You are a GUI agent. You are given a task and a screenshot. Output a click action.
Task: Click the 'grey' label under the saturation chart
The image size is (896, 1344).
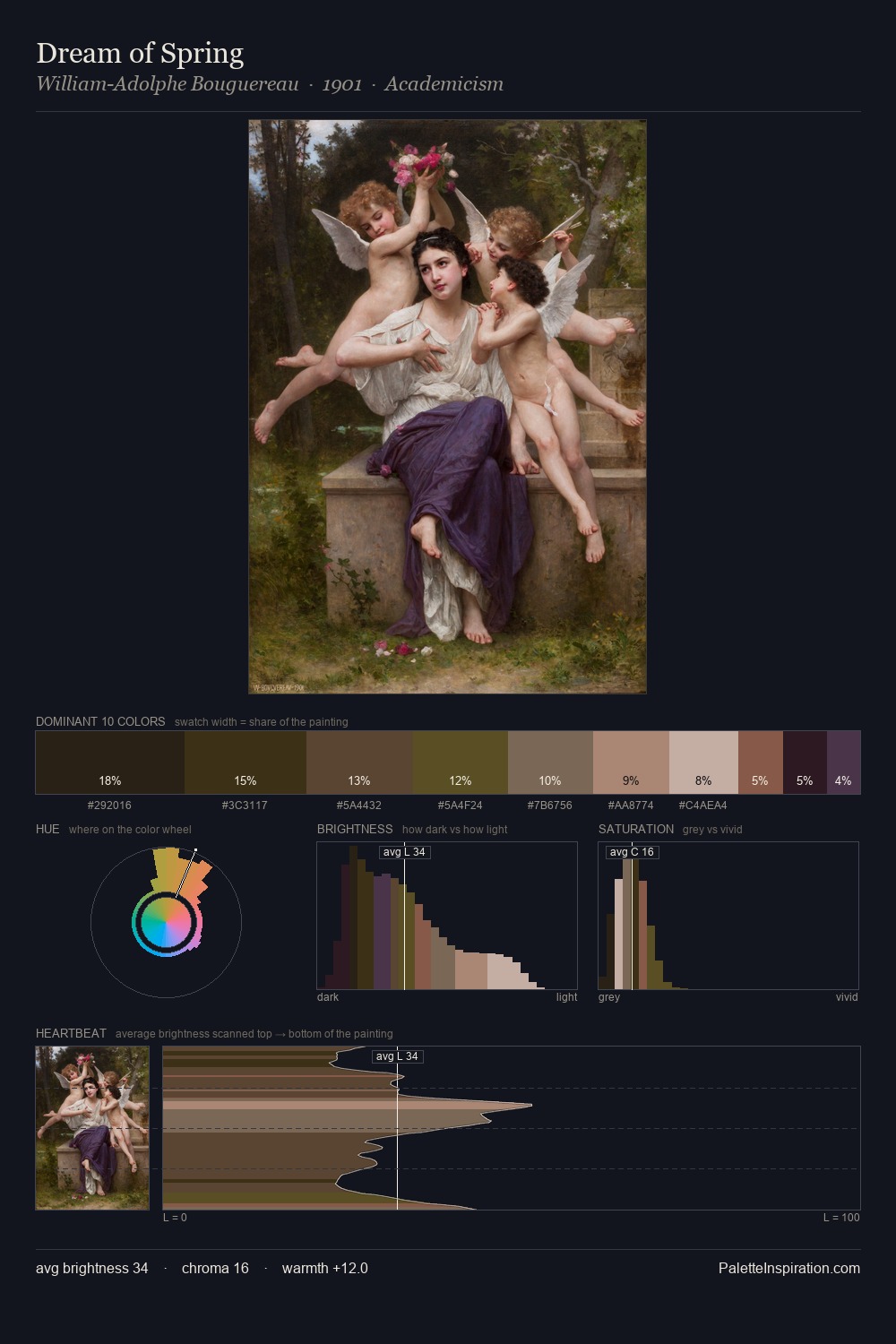tap(609, 997)
